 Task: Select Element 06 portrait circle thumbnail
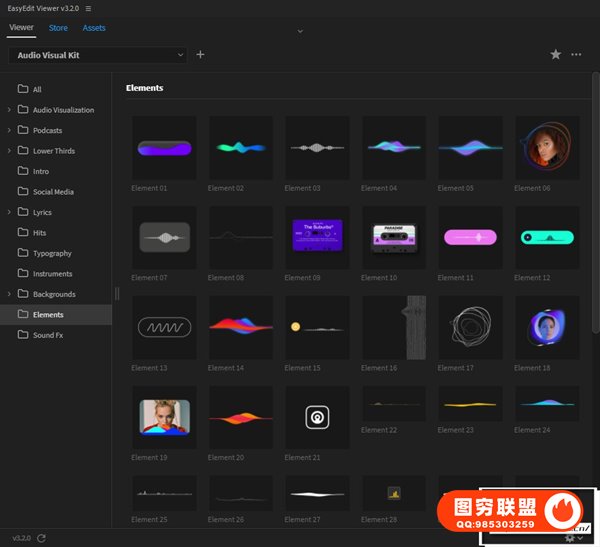546,147
